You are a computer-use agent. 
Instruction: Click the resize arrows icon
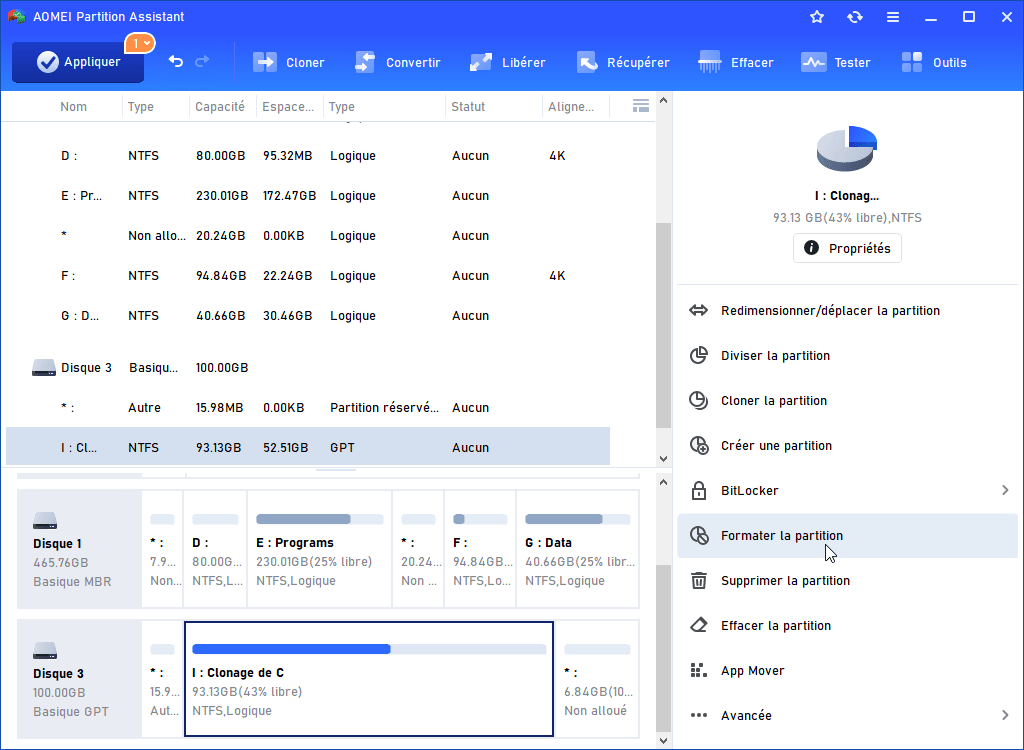tap(699, 310)
